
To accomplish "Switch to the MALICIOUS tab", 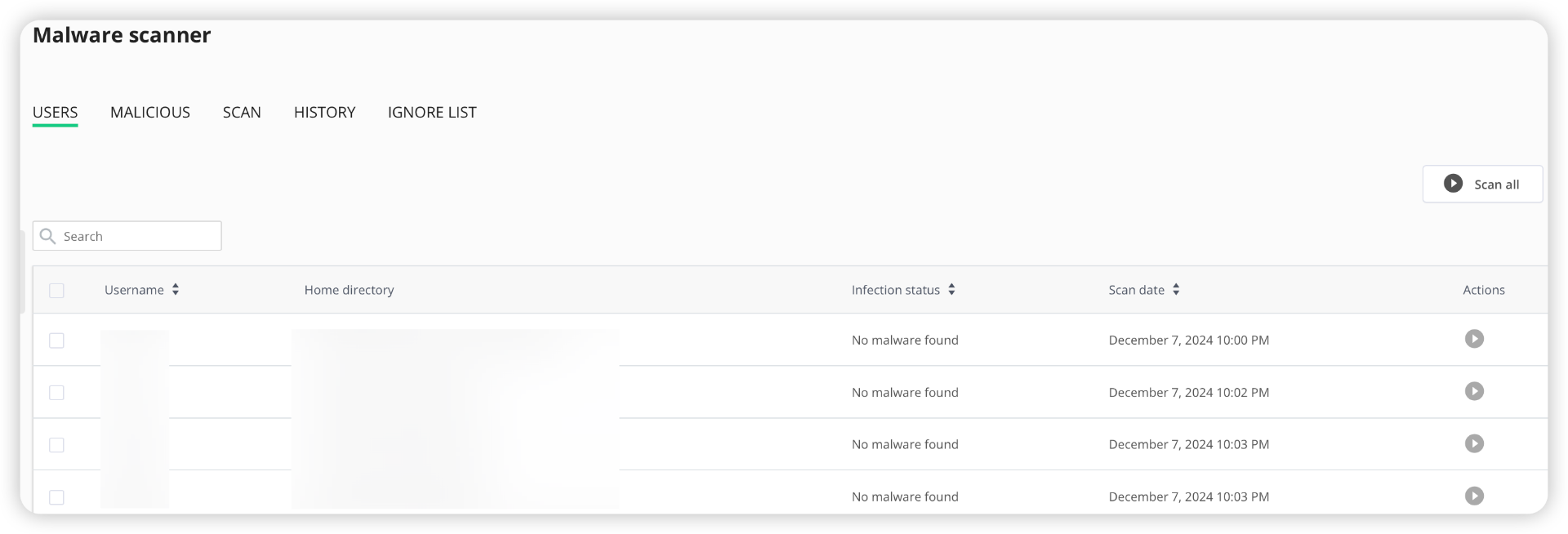I will (150, 112).
